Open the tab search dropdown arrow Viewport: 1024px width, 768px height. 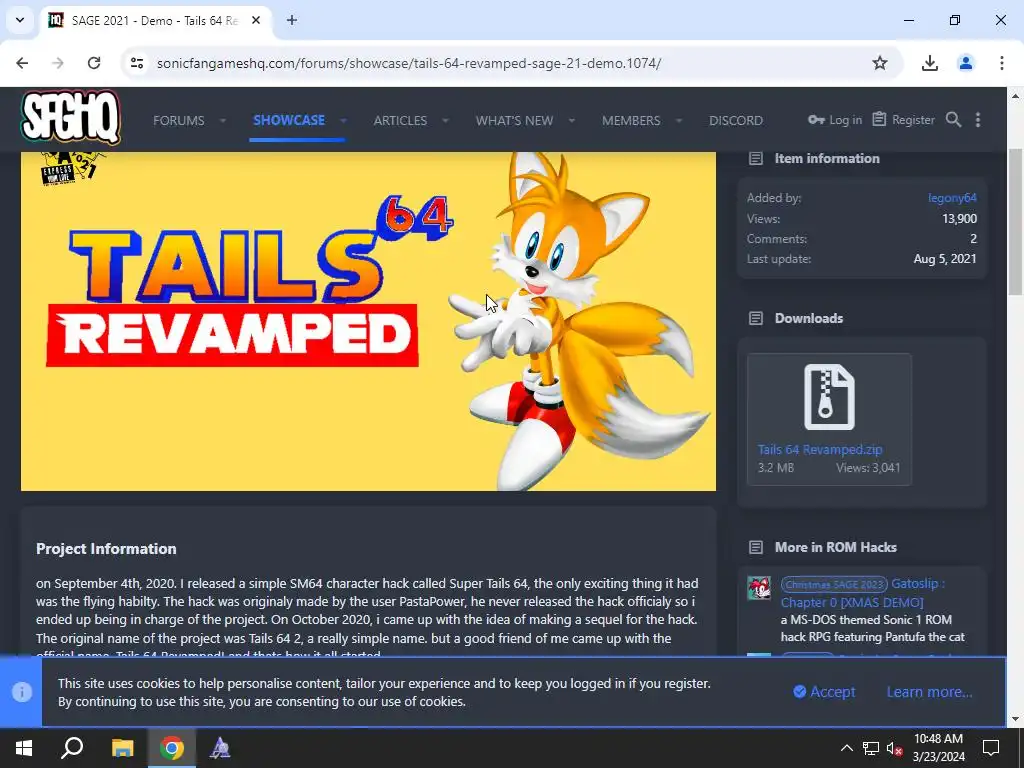(20, 20)
